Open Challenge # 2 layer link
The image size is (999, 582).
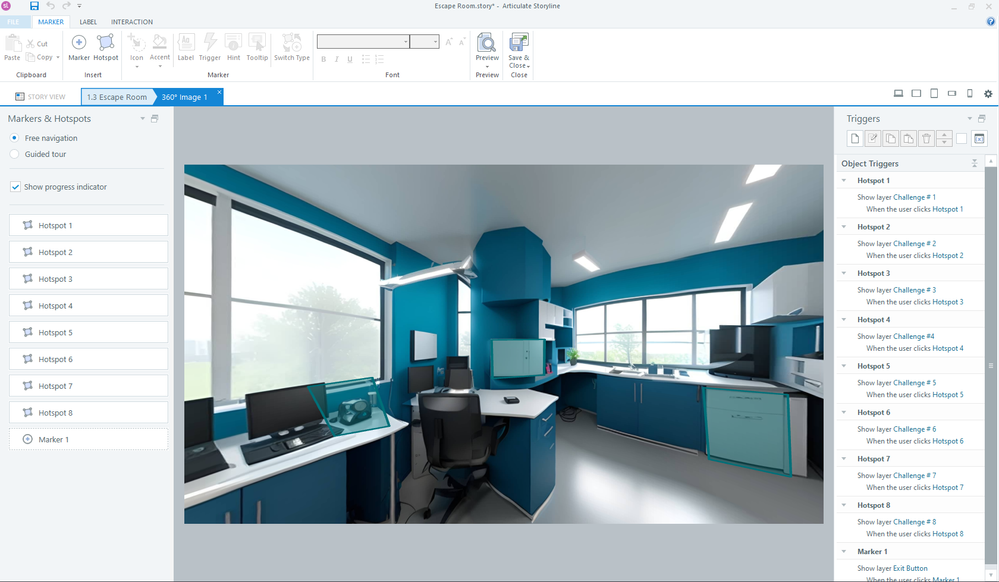tap(914, 244)
